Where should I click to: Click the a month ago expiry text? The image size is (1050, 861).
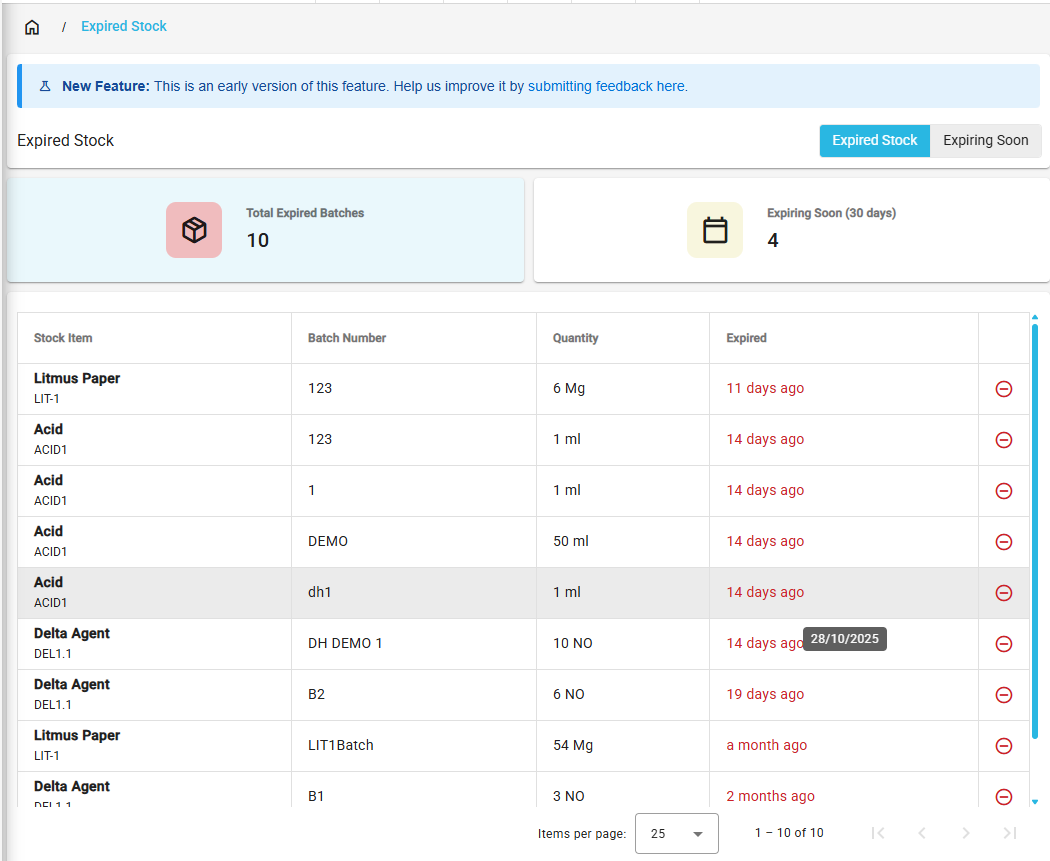pos(767,745)
